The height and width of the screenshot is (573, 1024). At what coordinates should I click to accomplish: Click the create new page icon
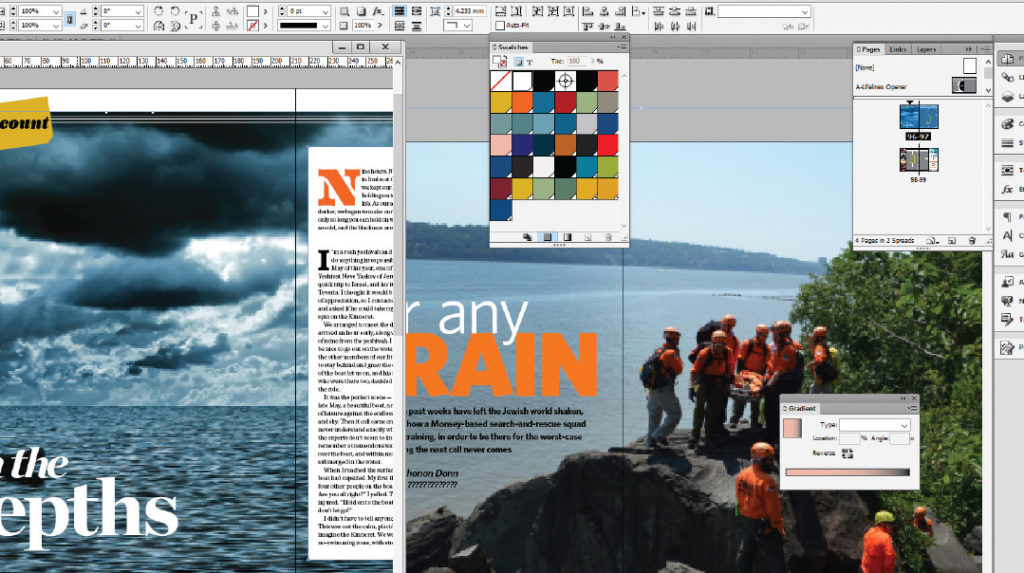pyautogui.click(x=952, y=240)
